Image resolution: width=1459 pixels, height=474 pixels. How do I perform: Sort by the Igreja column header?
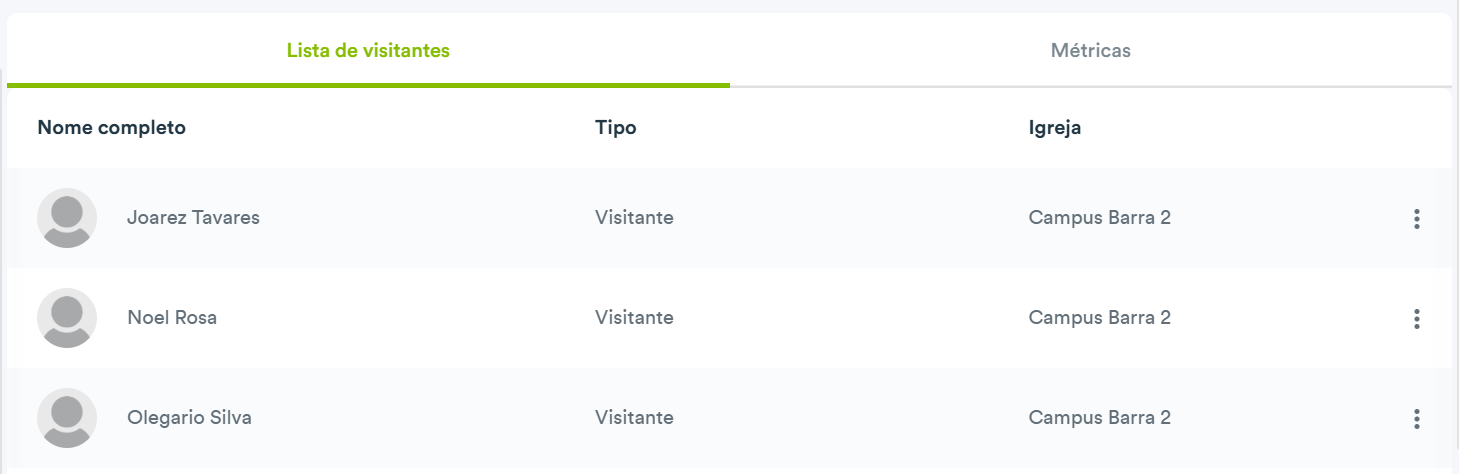point(1055,127)
